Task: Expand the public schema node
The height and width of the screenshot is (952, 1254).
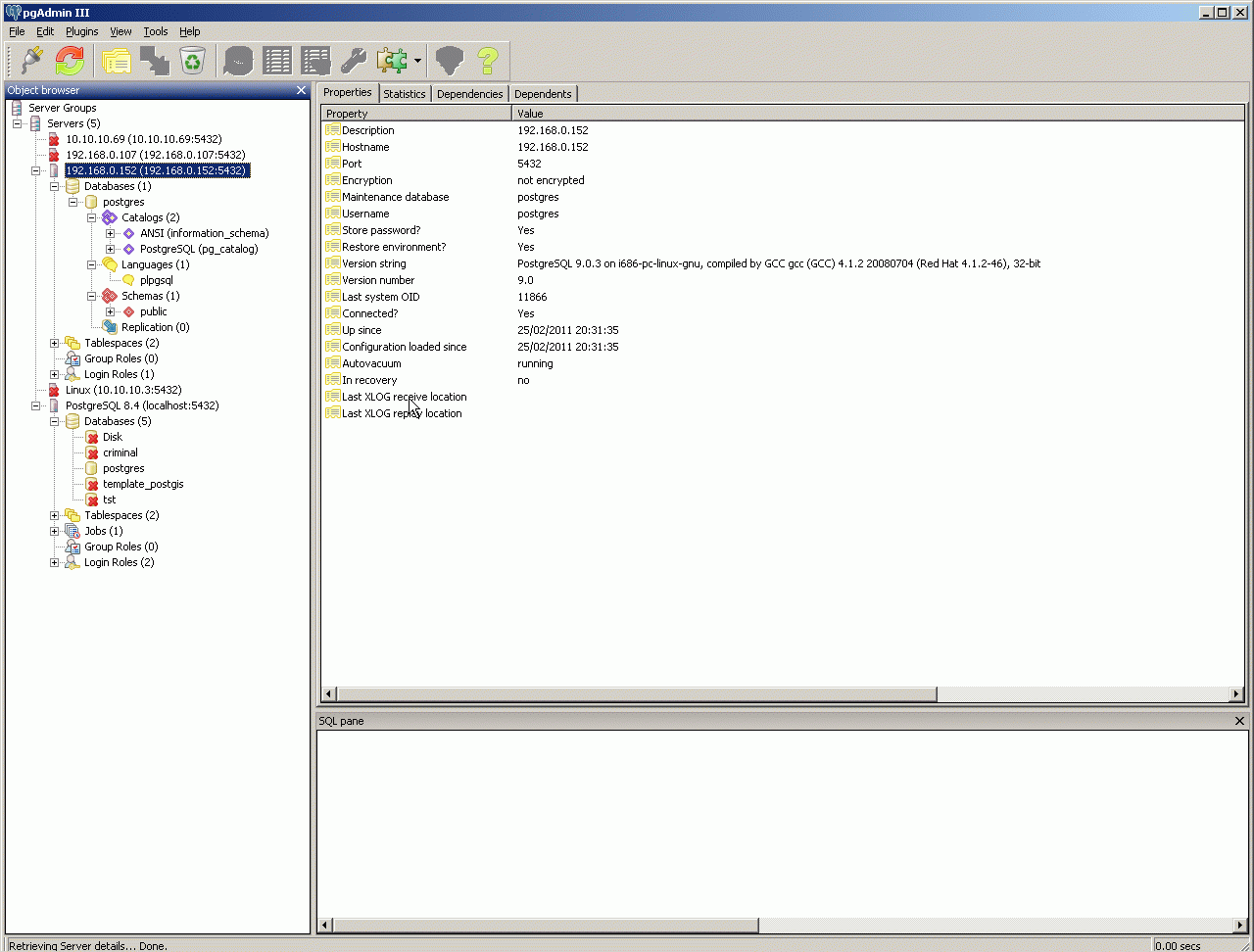Action: pos(111,311)
